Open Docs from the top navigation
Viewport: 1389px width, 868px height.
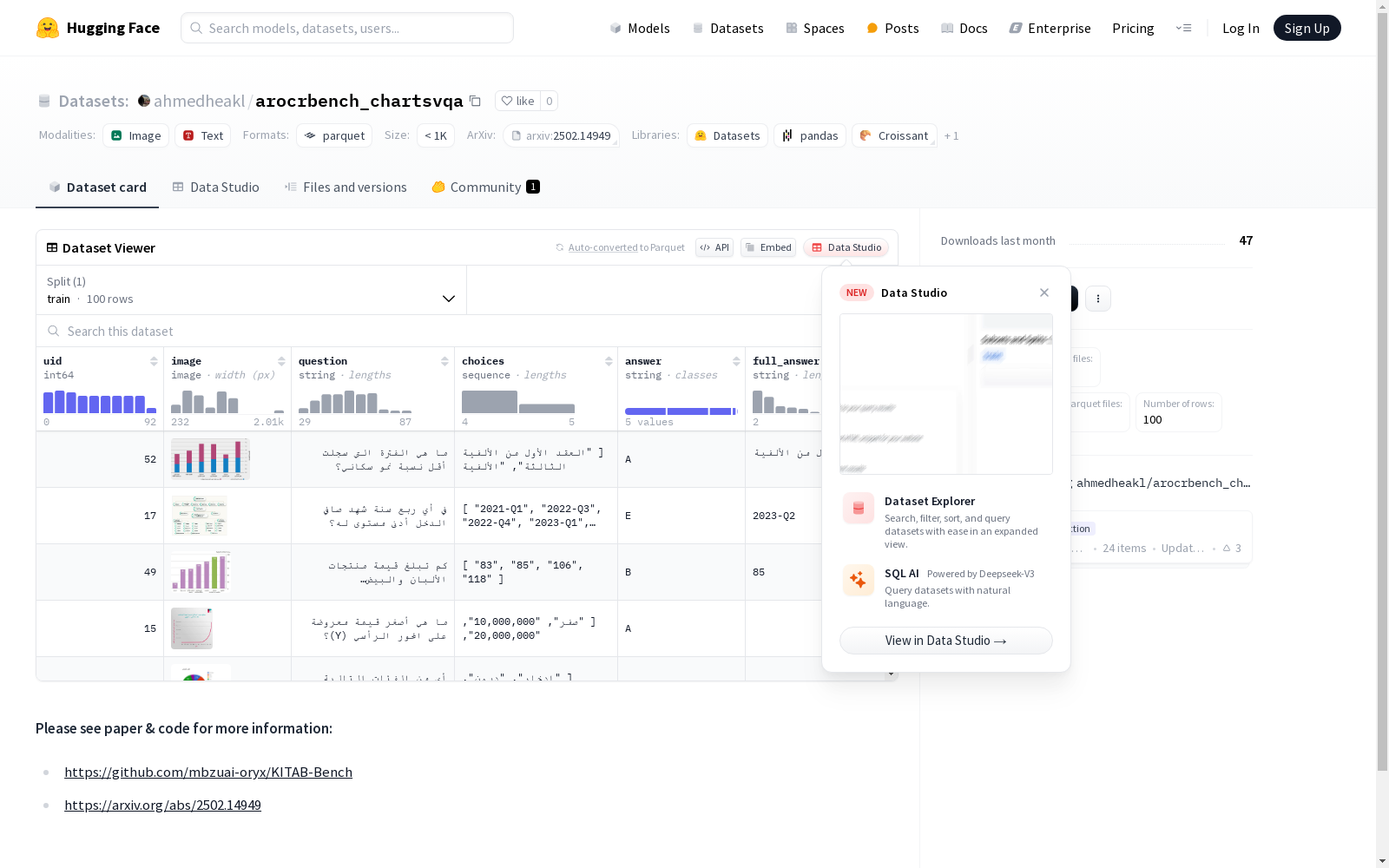pyautogui.click(x=964, y=28)
